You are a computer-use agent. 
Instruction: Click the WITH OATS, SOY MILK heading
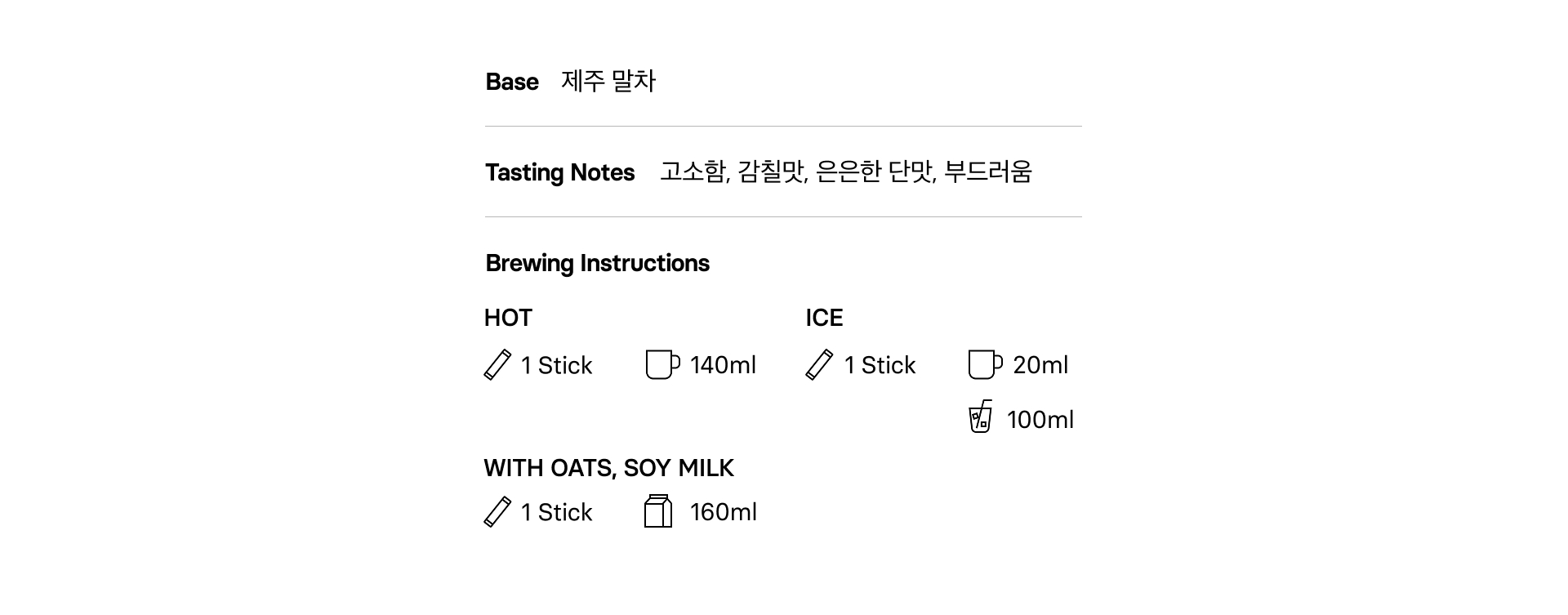click(x=608, y=468)
